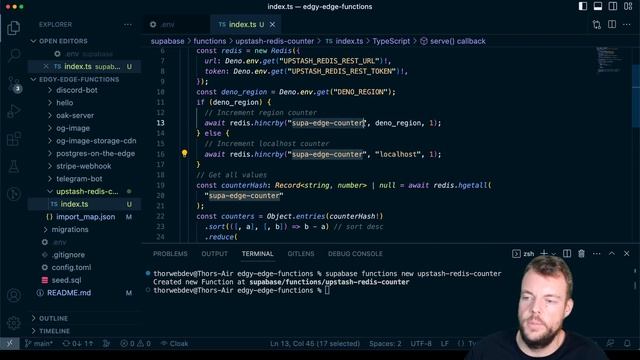
Task: Close the index.ts editor tab
Action: click(x=272, y=24)
